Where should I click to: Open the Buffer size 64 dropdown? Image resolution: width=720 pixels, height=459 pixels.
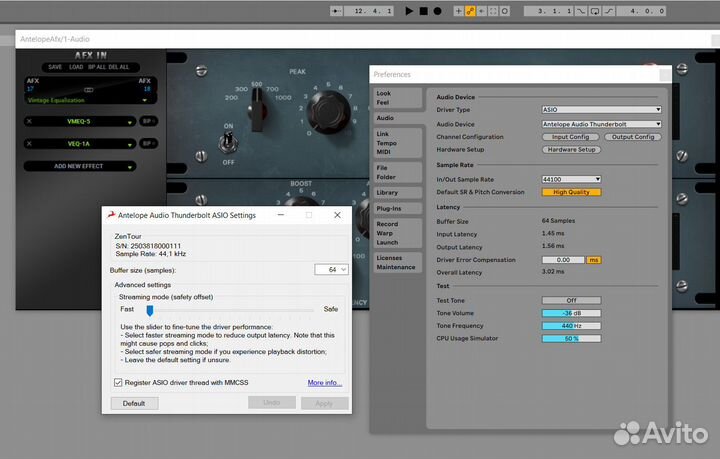[331, 270]
